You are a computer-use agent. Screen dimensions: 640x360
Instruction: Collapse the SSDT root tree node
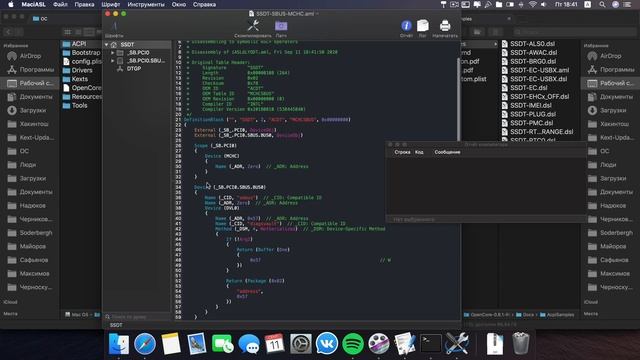pyautogui.click(x=107, y=44)
